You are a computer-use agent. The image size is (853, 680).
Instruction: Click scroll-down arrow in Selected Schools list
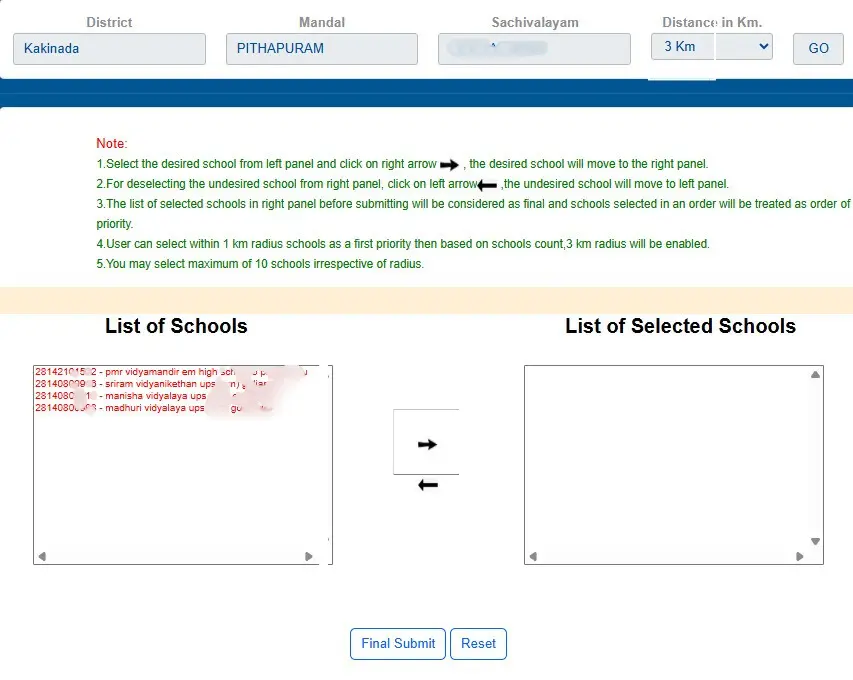pos(815,541)
